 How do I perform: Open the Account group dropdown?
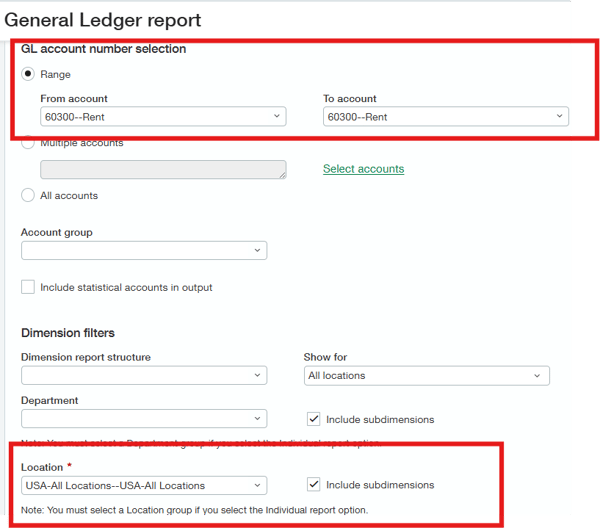(144, 250)
